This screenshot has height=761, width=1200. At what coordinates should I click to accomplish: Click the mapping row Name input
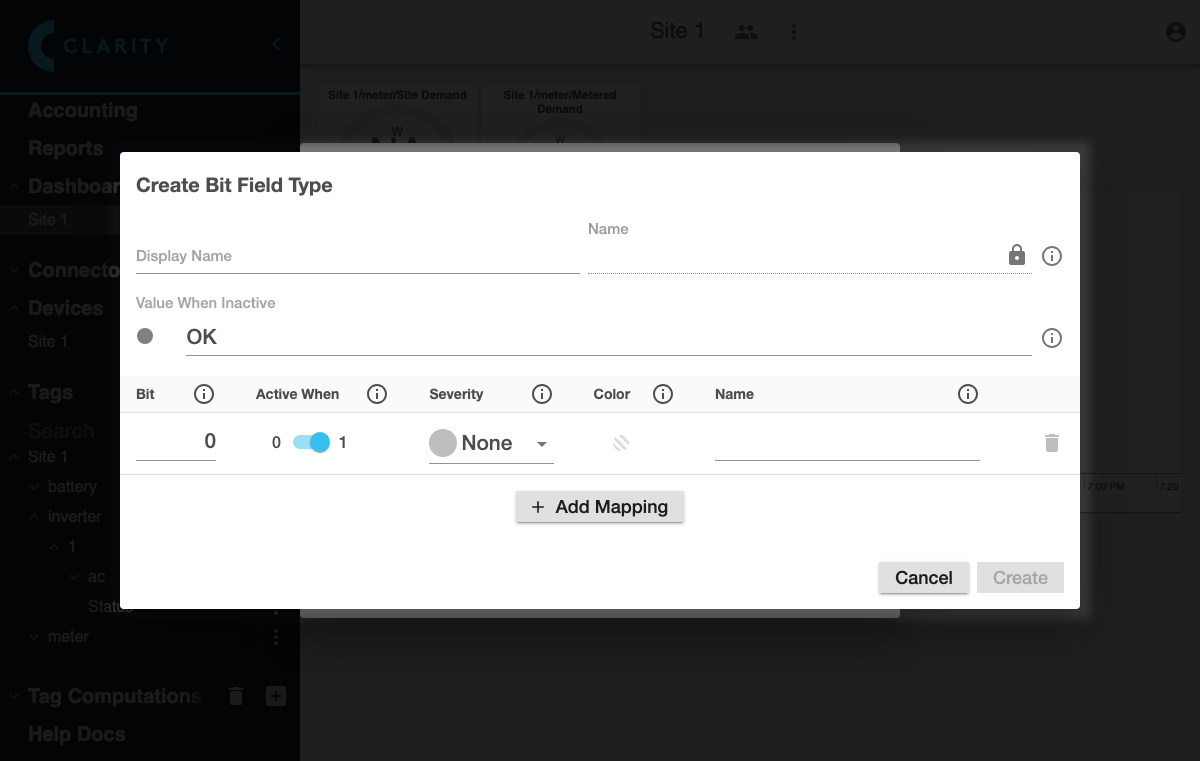[846, 443]
